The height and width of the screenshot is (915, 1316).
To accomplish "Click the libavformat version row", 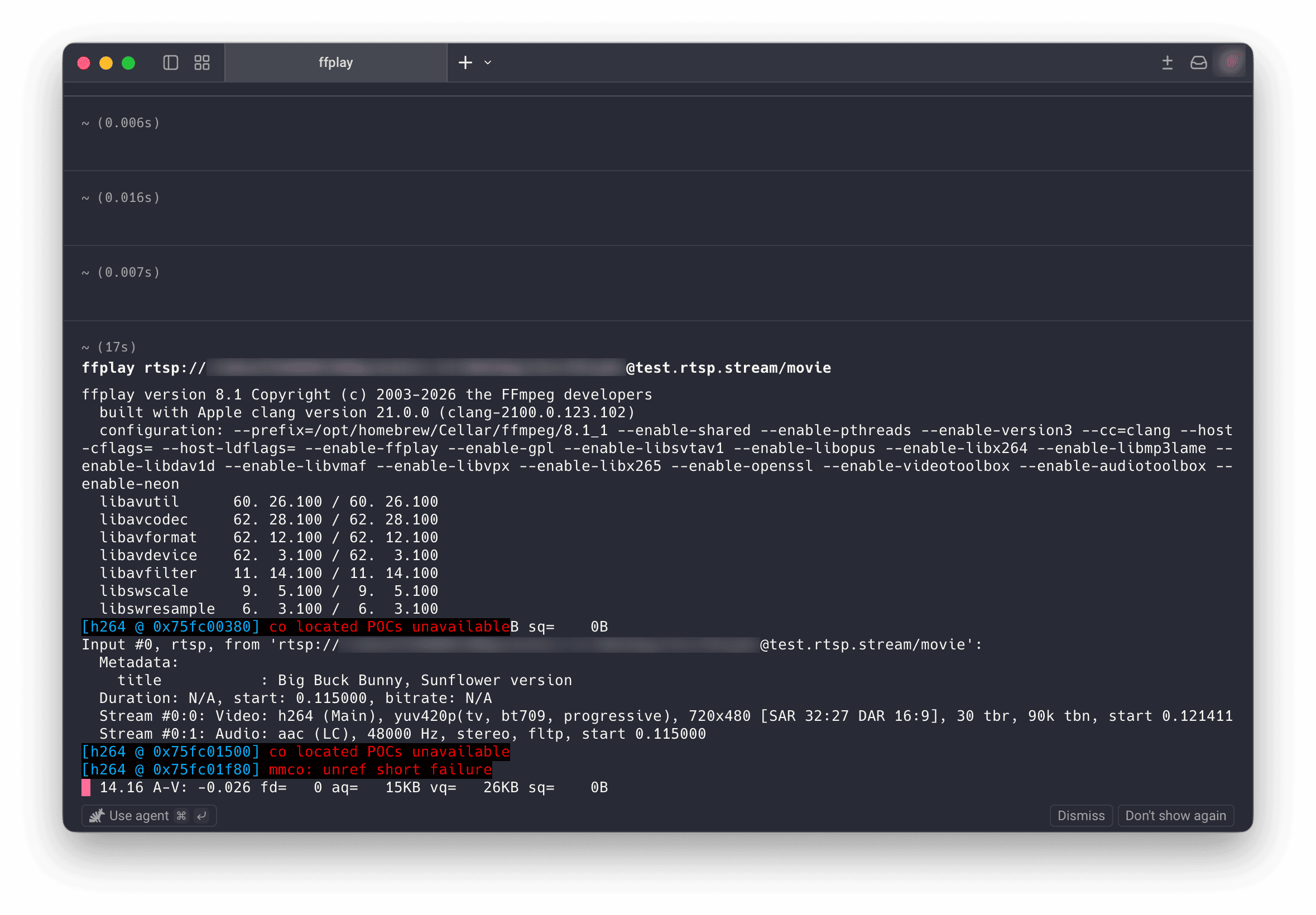I will pos(268,537).
